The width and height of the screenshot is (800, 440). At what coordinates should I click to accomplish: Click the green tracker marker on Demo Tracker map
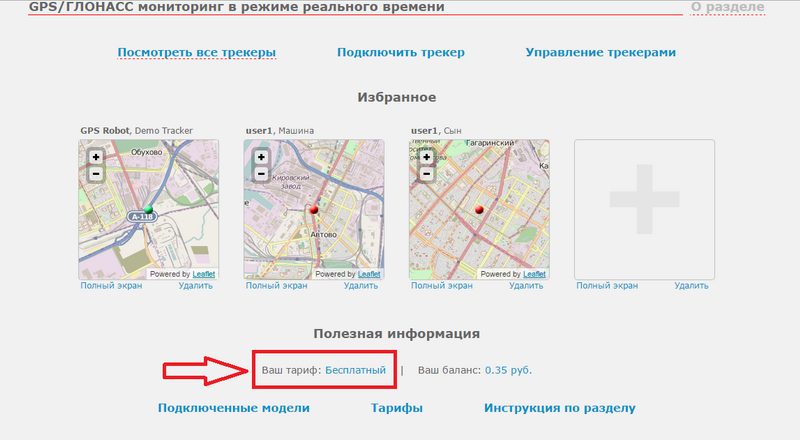pos(148,209)
